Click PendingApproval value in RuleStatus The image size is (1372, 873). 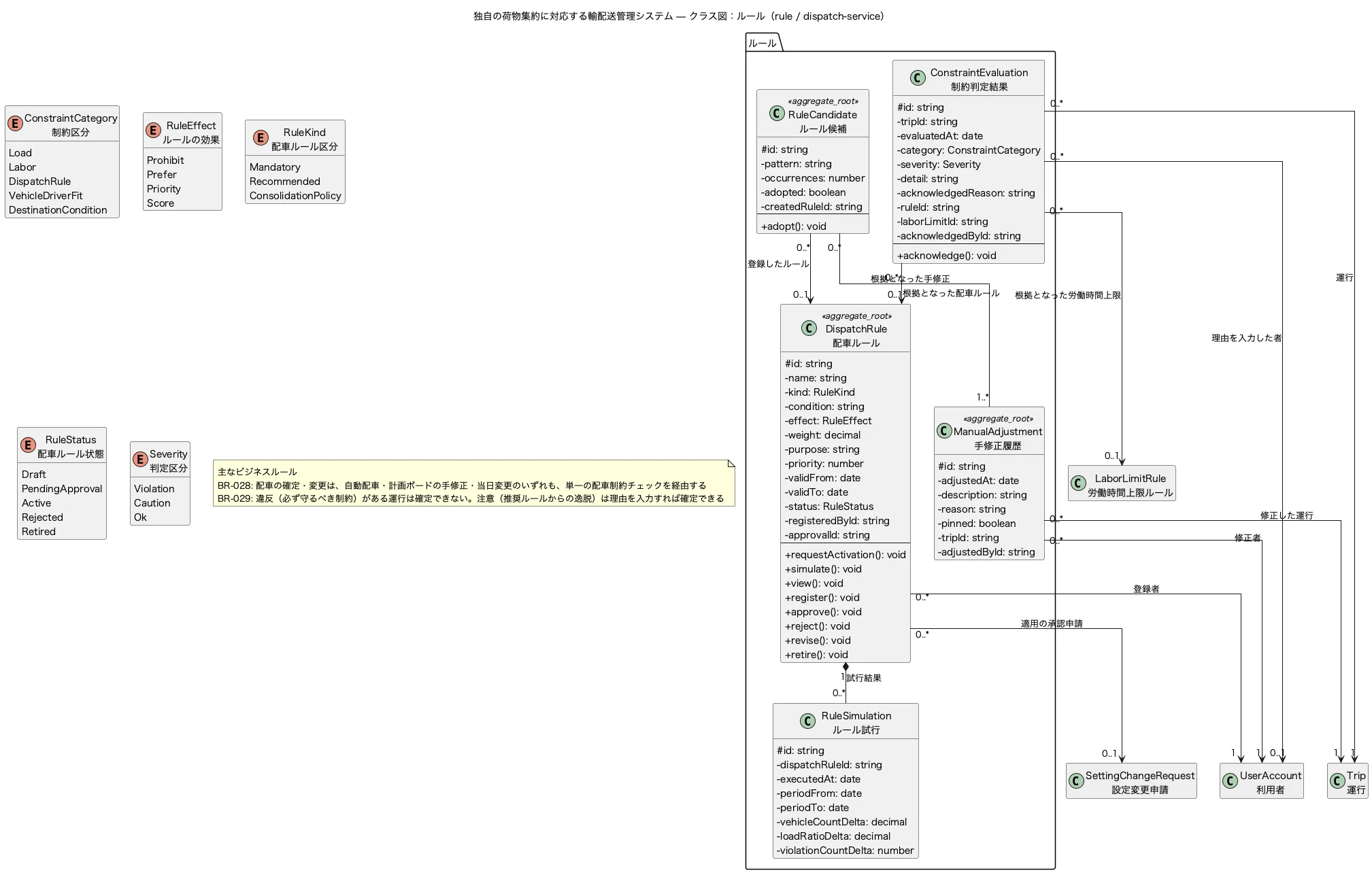point(62,489)
